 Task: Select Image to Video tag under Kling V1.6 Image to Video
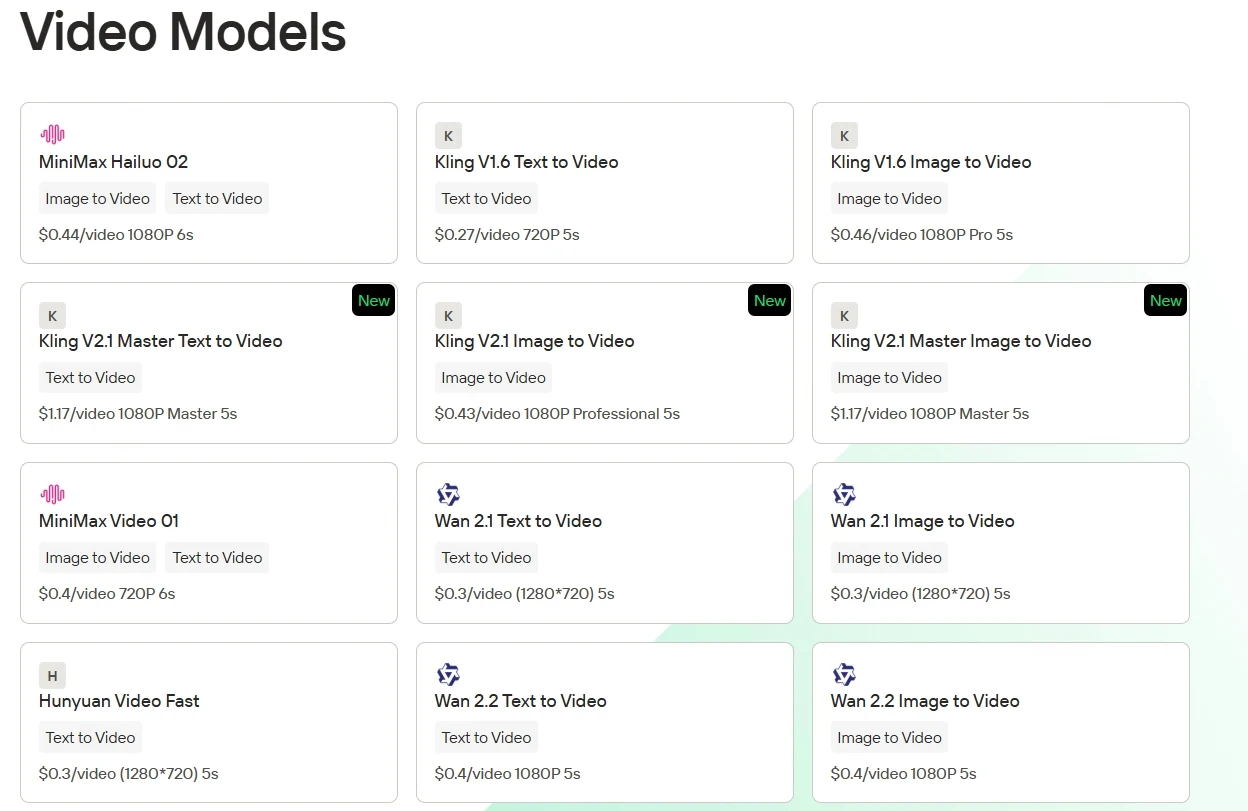click(x=889, y=198)
